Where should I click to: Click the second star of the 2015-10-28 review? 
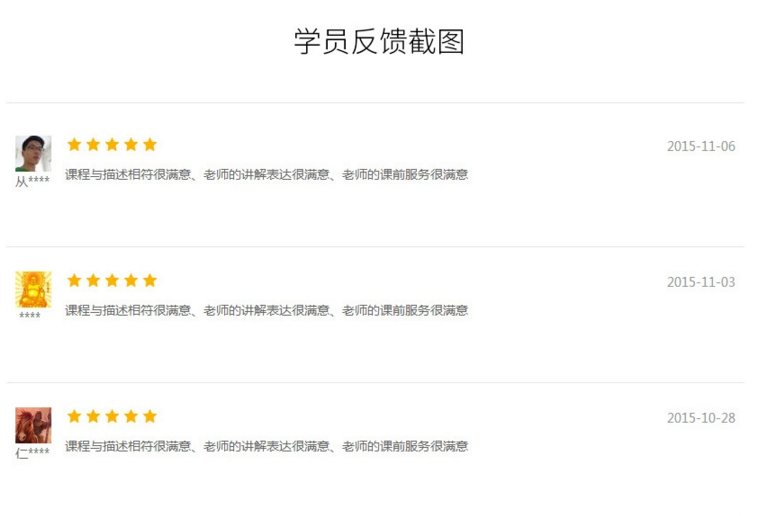pos(93,416)
